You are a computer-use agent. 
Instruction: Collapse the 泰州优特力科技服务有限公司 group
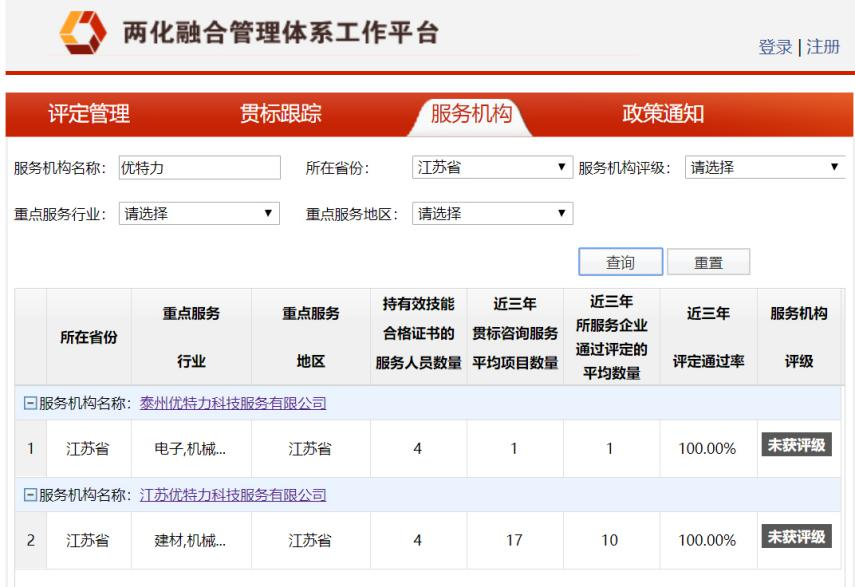pos(30,404)
